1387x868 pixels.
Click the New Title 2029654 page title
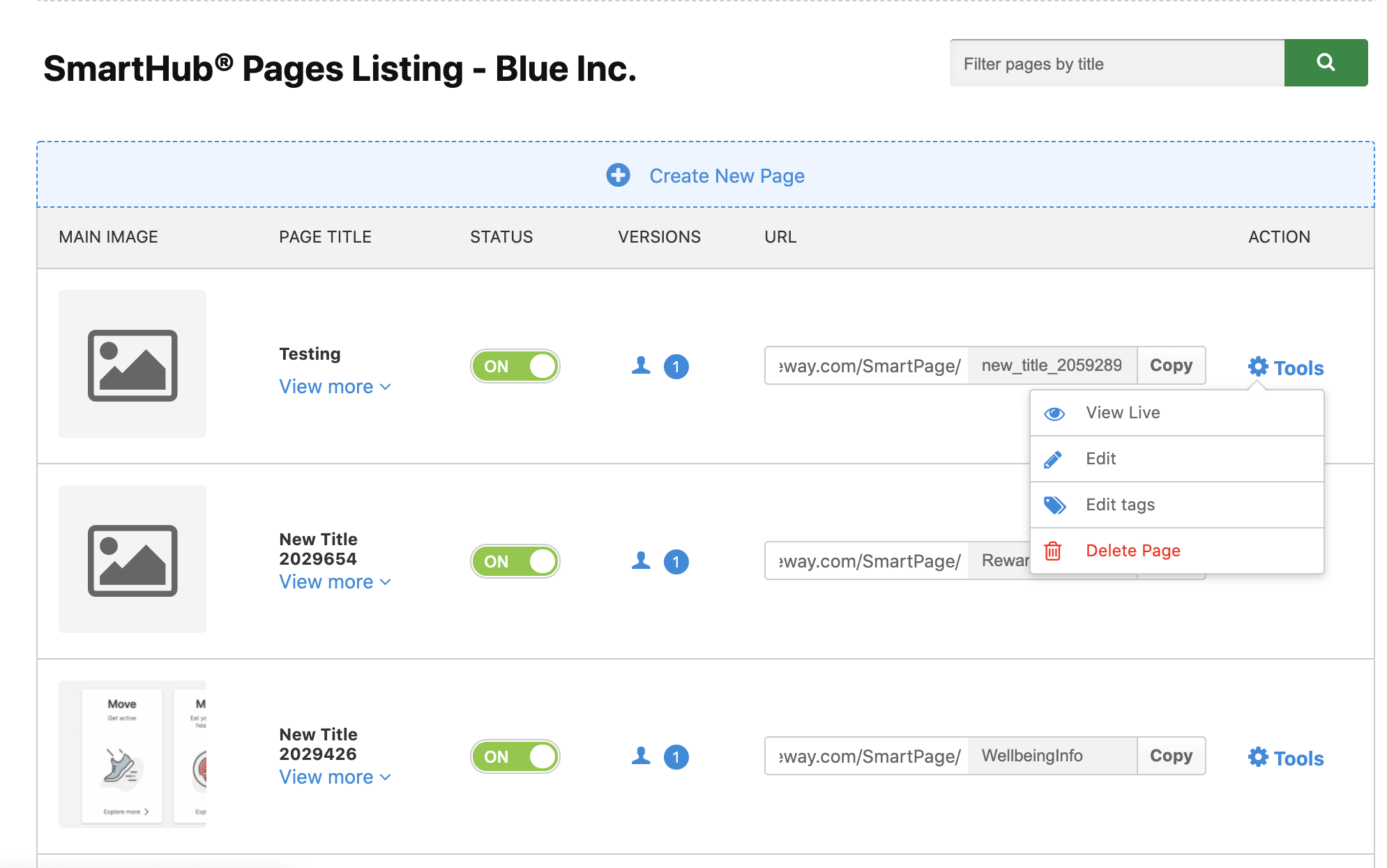pyautogui.click(x=318, y=549)
